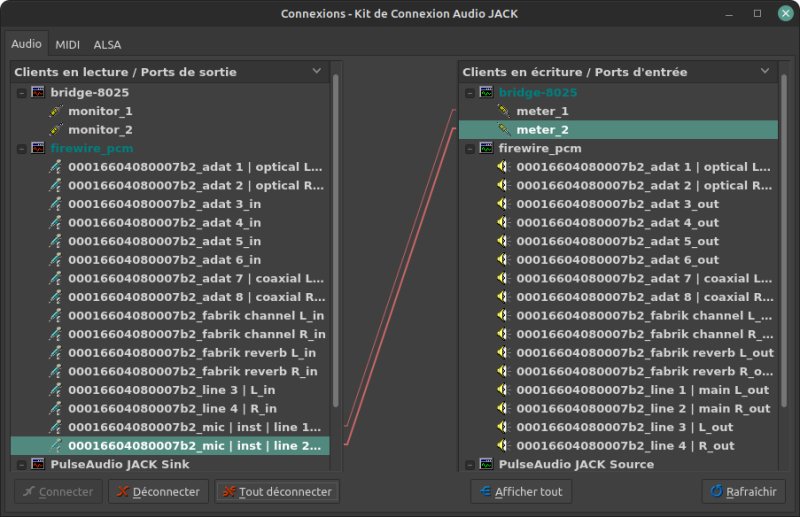Click the meter_1 port icon

(x=504, y=111)
